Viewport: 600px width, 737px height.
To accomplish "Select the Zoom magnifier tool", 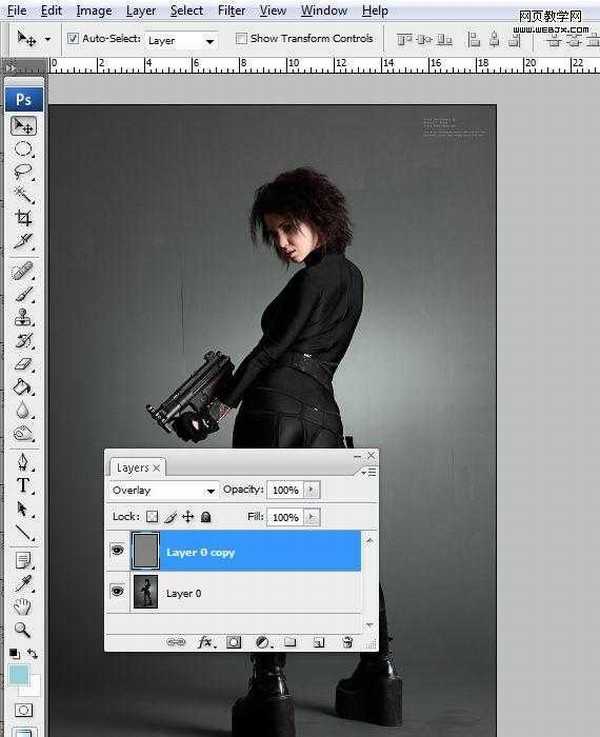I will click(23, 630).
